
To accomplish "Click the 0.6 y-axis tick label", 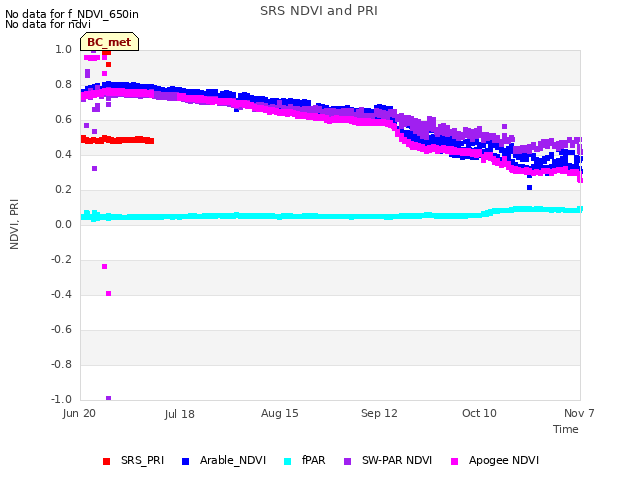I will [x=63, y=120].
